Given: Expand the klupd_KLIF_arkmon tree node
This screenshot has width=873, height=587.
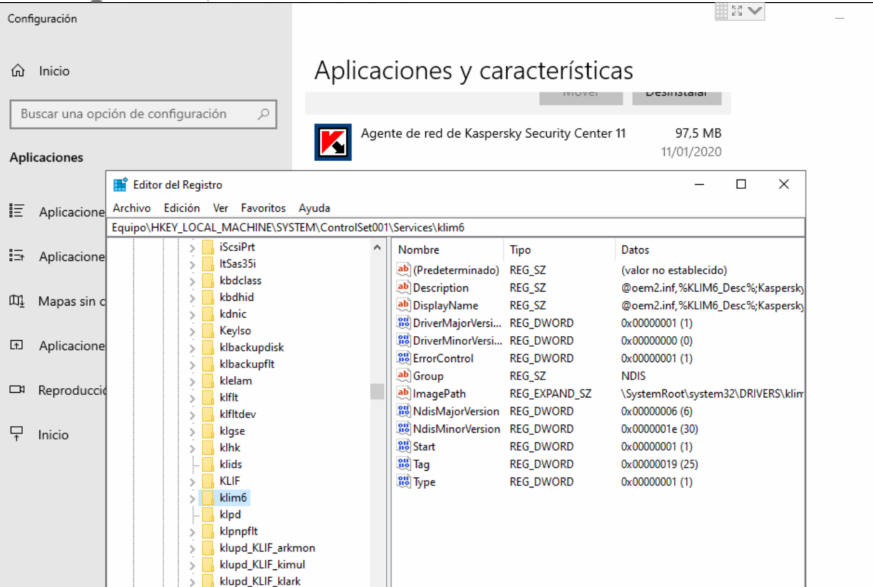Looking at the screenshot, I should pos(192,549).
